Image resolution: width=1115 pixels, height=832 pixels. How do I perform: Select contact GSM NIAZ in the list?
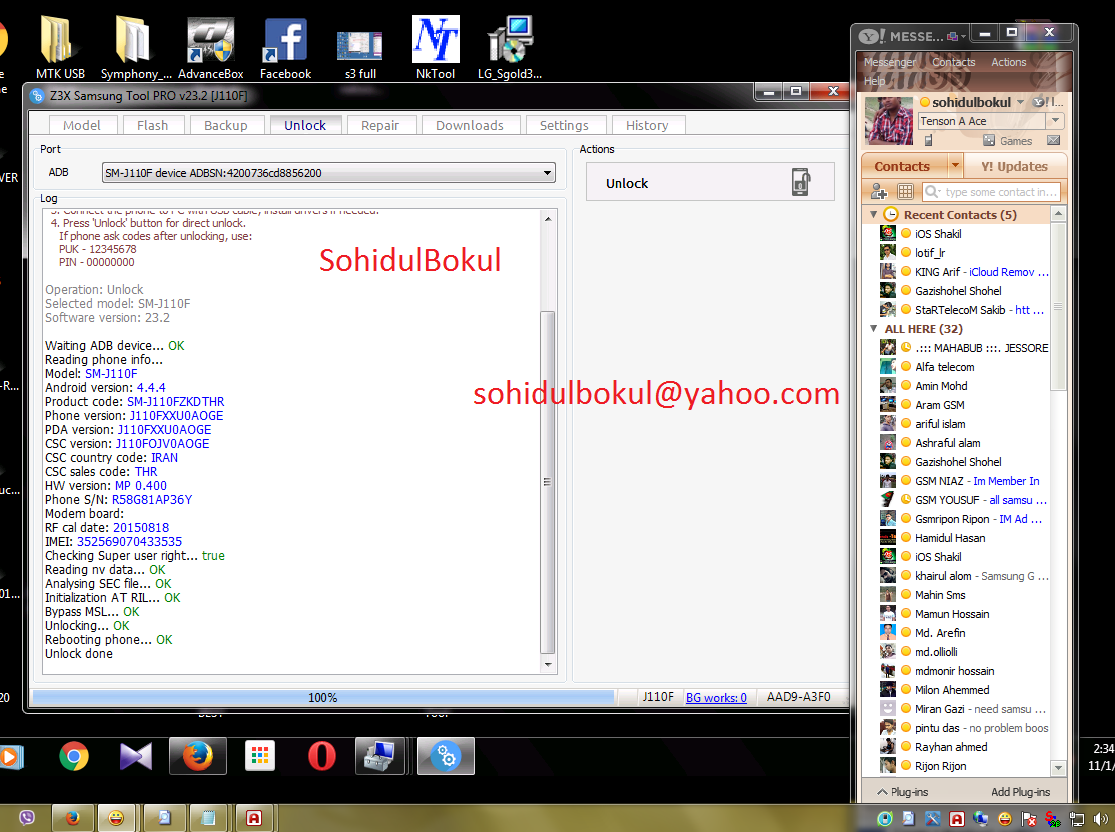pyautogui.click(x=964, y=481)
